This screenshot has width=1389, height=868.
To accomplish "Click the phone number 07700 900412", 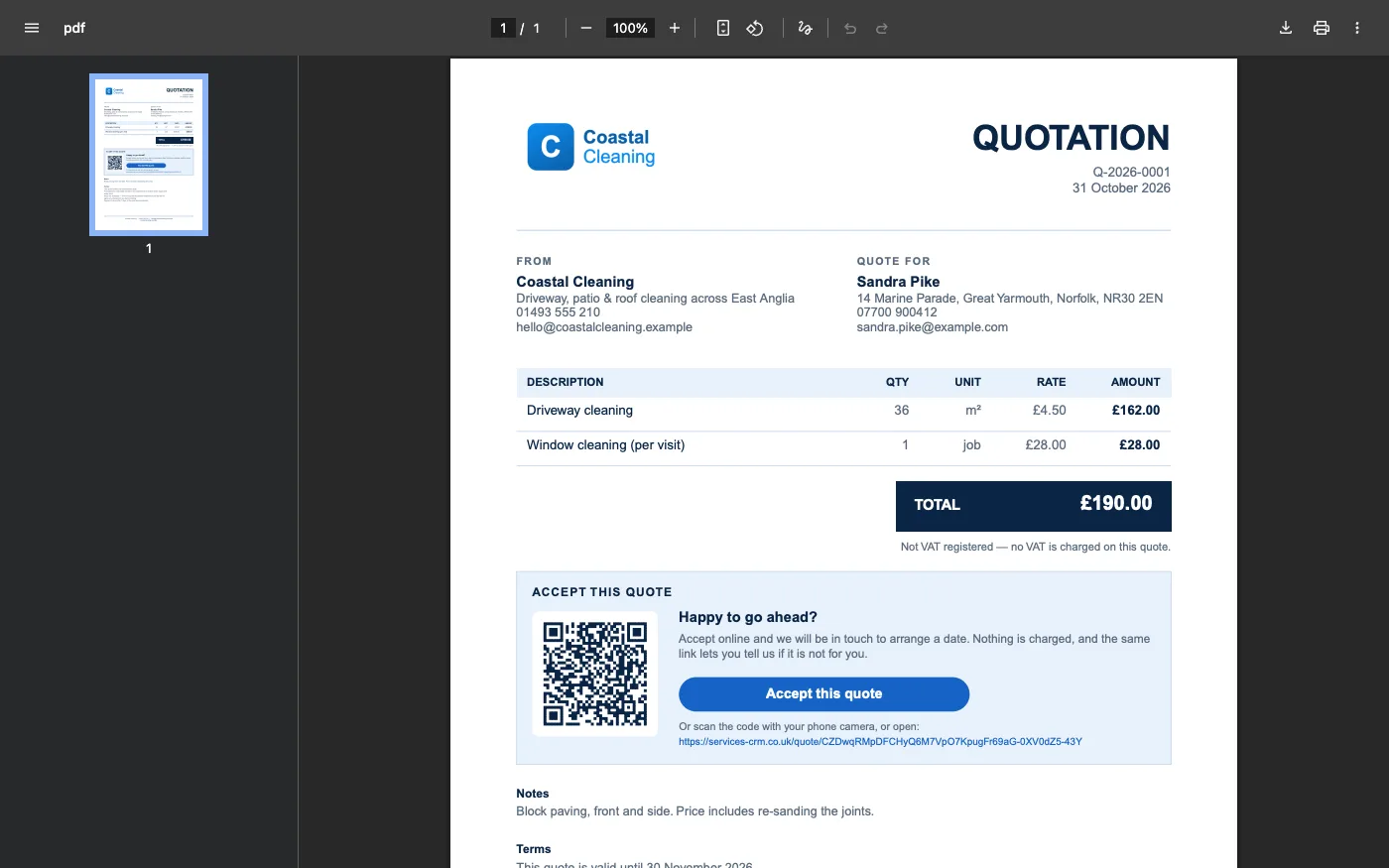I will [897, 312].
